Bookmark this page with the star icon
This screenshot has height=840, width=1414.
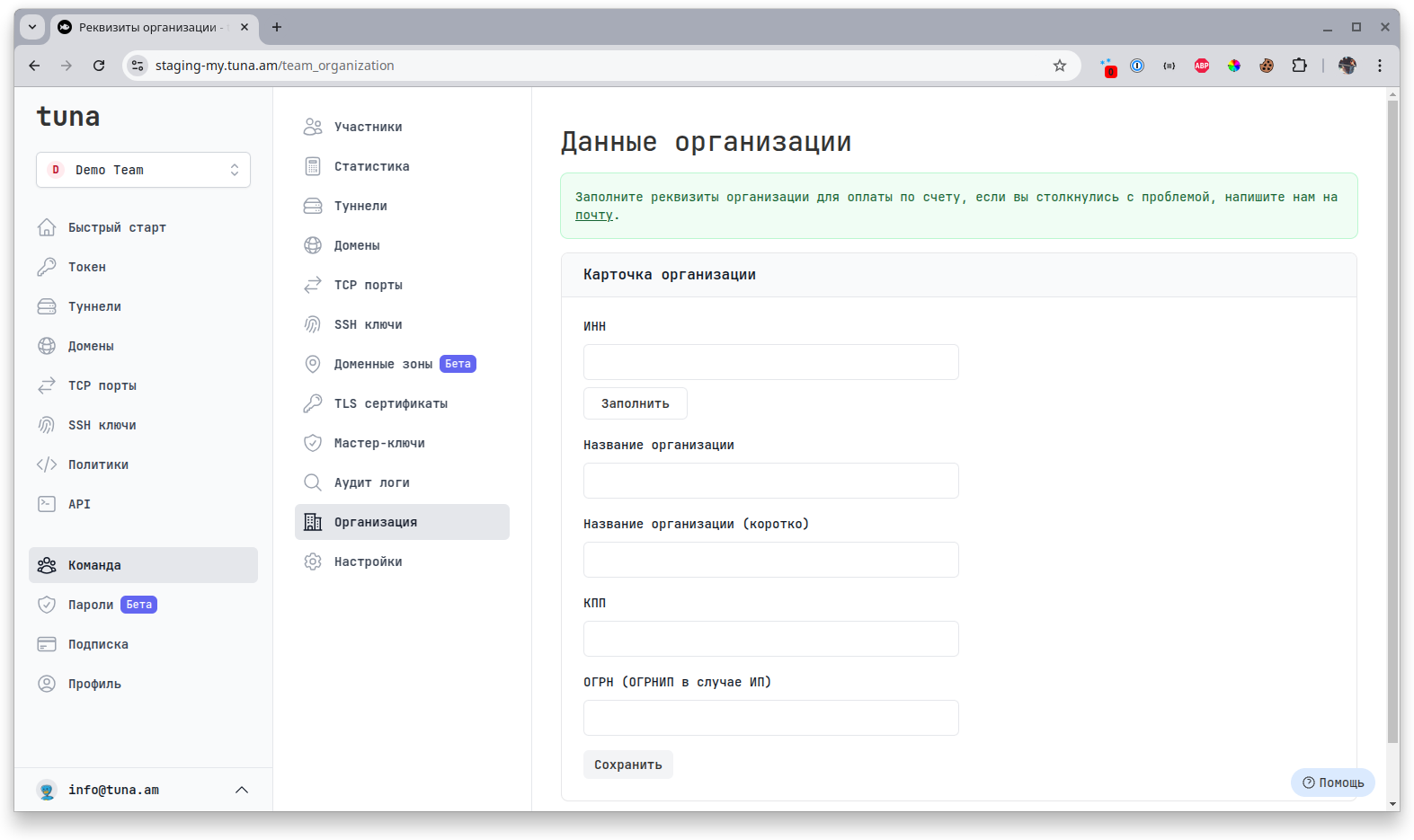coord(1060,66)
